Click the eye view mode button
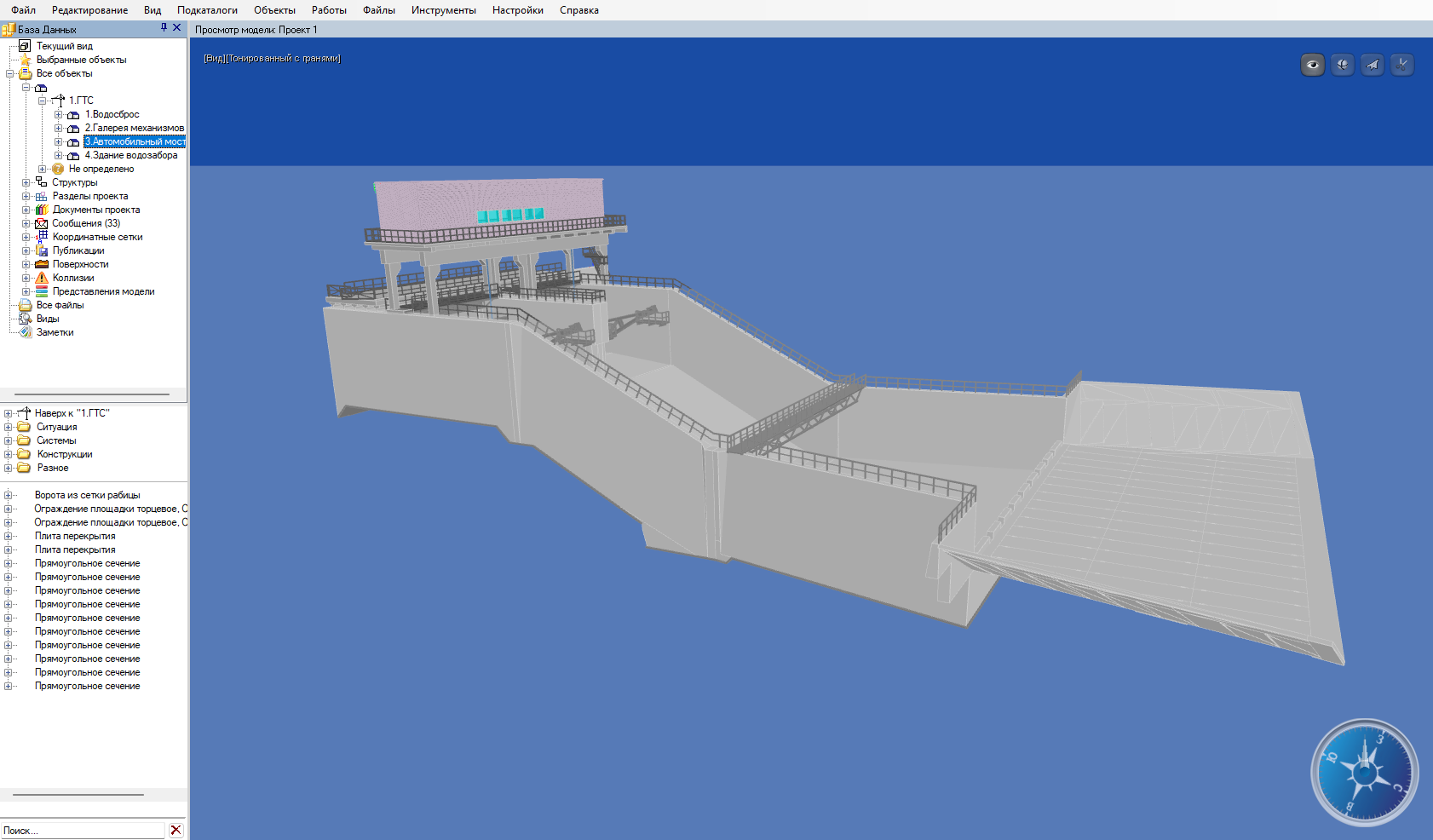Screen dimensions: 1433x840 click(x=1312, y=65)
